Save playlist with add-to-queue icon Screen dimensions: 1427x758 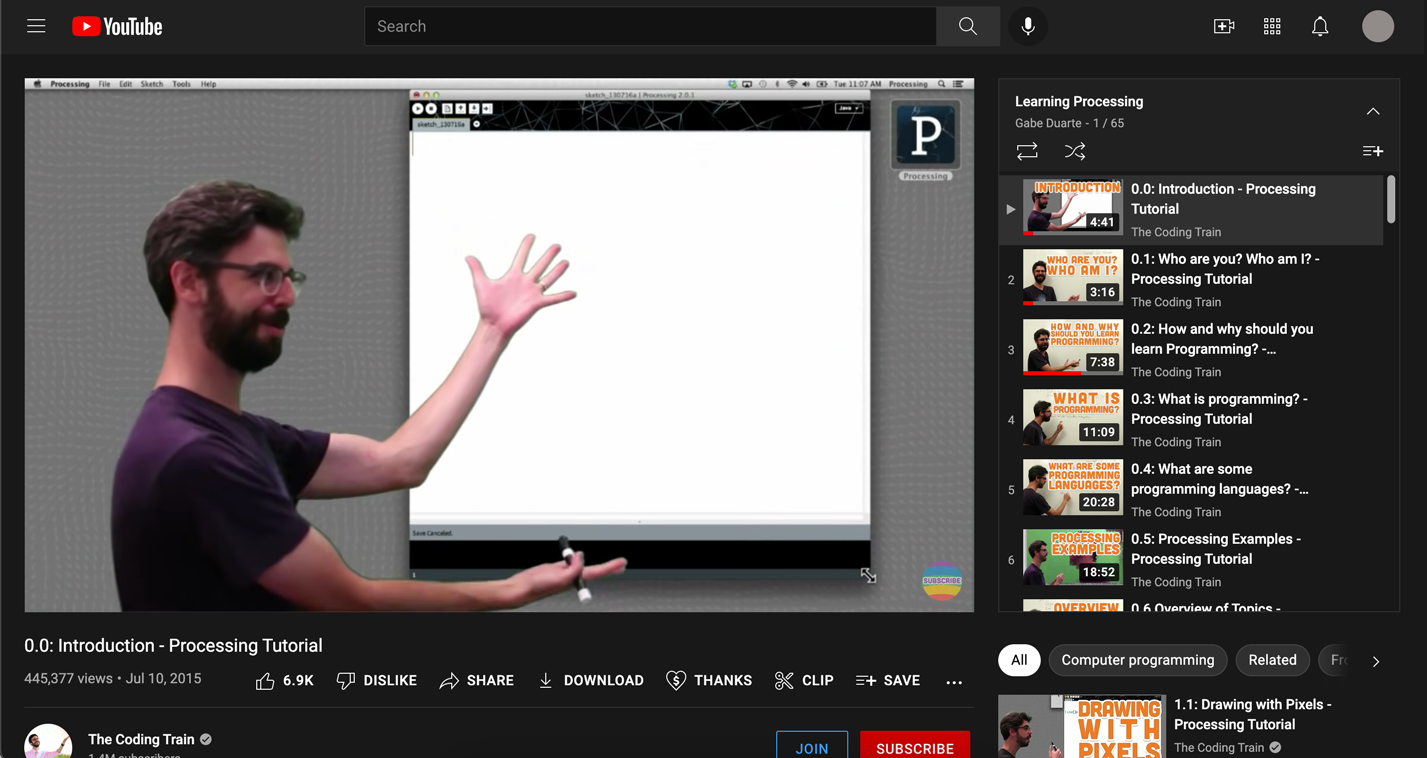click(x=1373, y=151)
